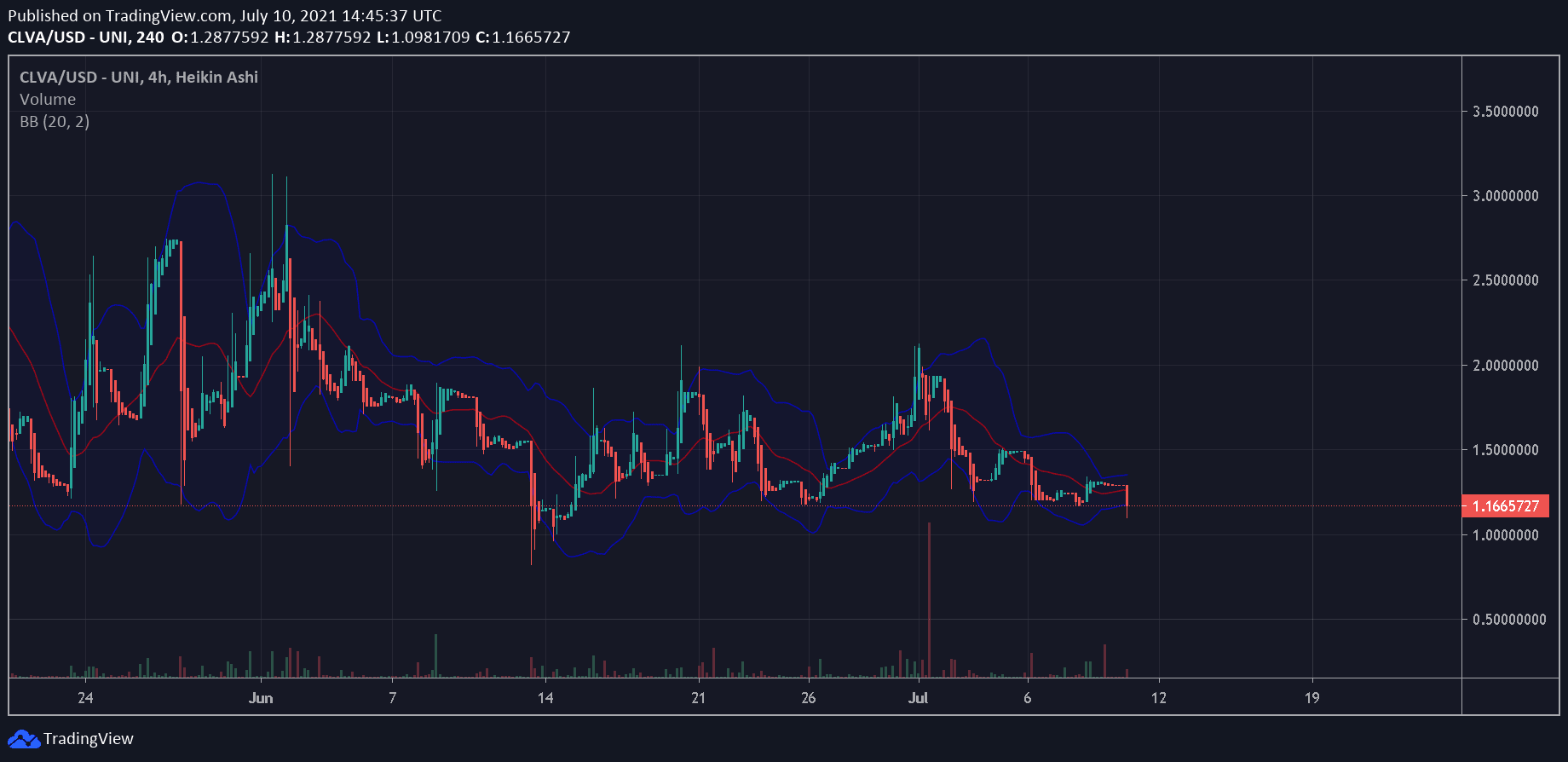
Task: Click the '14' date marker on the time axis
Action: coord(545,698)
